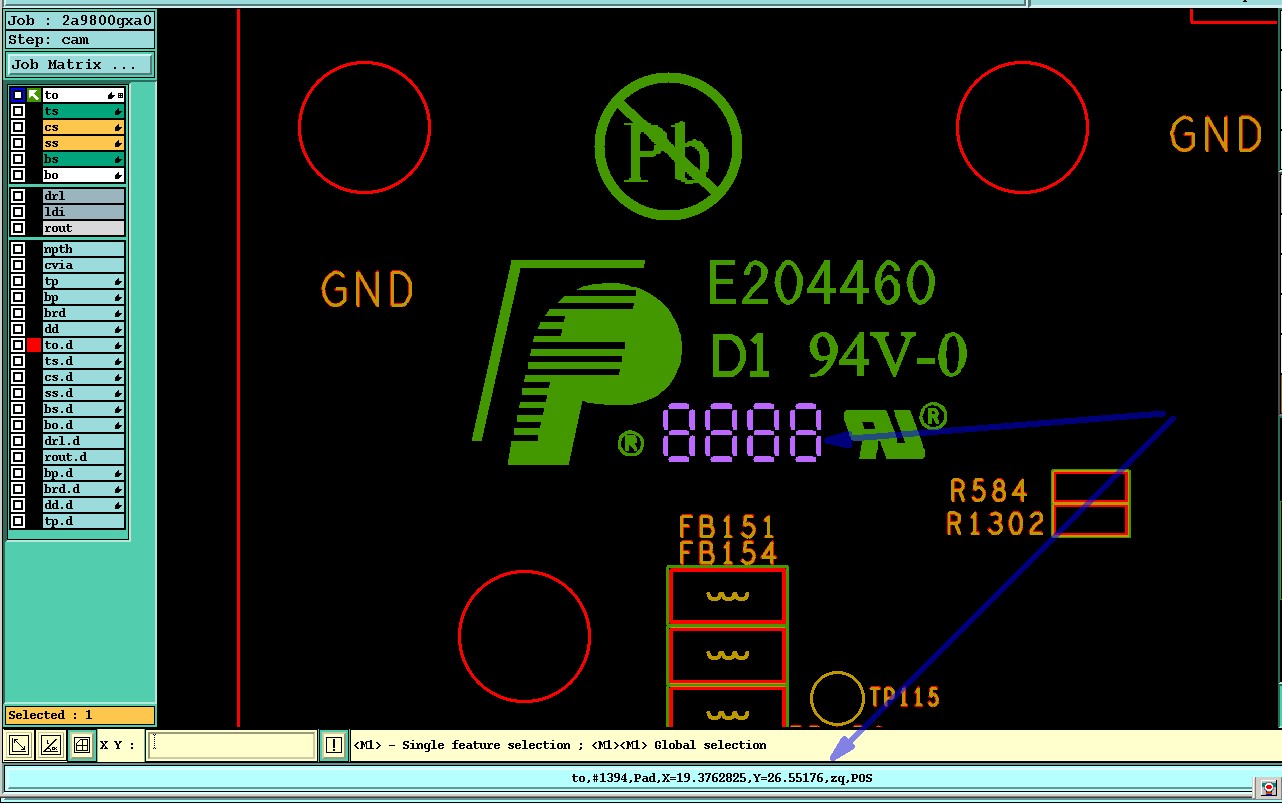Click the exclamation mark execute button
Image resolution: width=1282 pixels, height=804 pixels.
click(x=334, y=745)
